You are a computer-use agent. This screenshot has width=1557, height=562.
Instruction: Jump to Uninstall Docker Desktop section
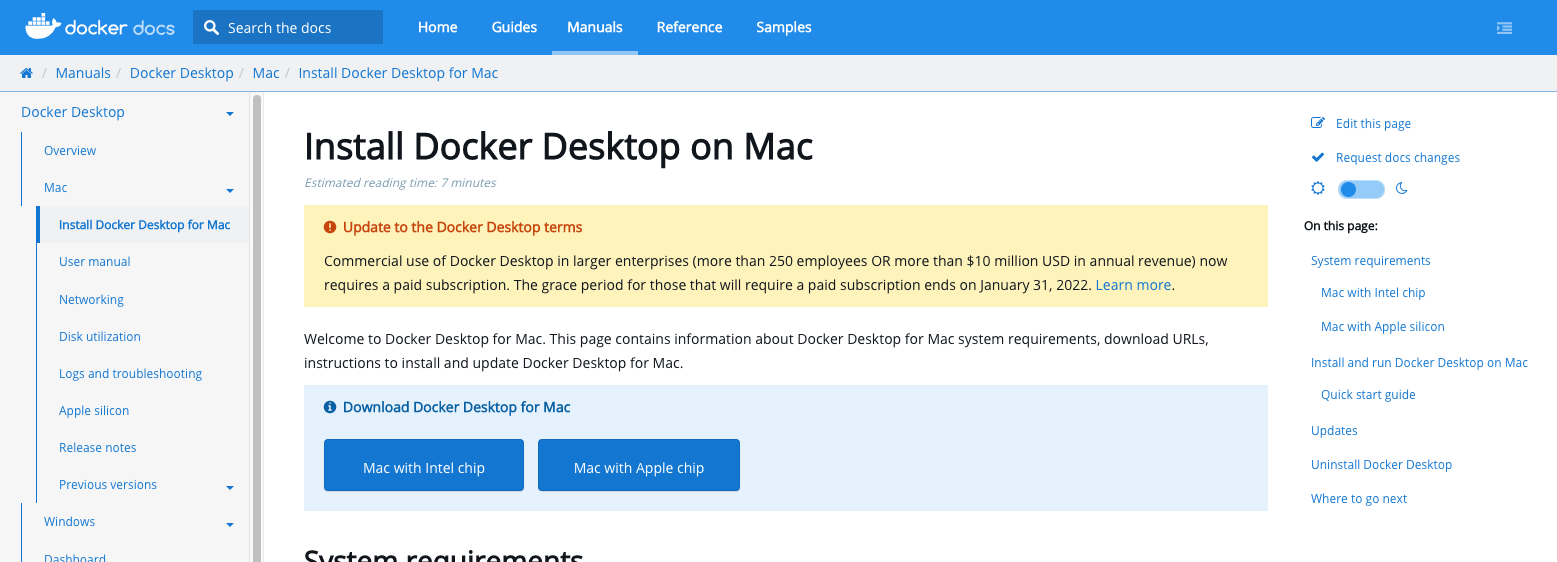[x=1381, y=464]
